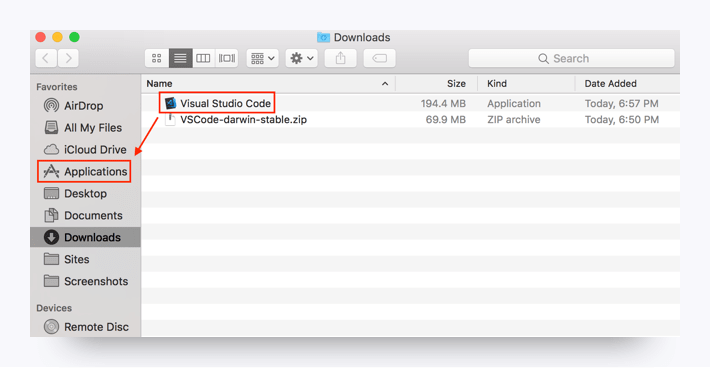
Task: Click the Share toolbar button
Action: [x=341, y=58]
